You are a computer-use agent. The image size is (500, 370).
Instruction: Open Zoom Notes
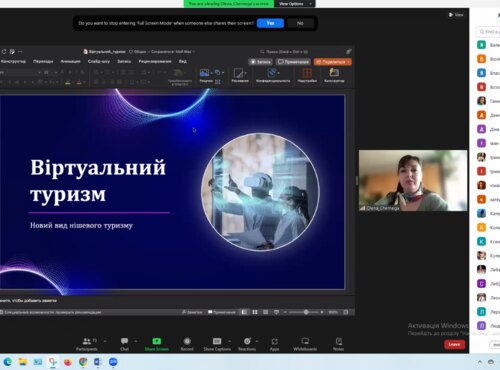coord(339,344)
